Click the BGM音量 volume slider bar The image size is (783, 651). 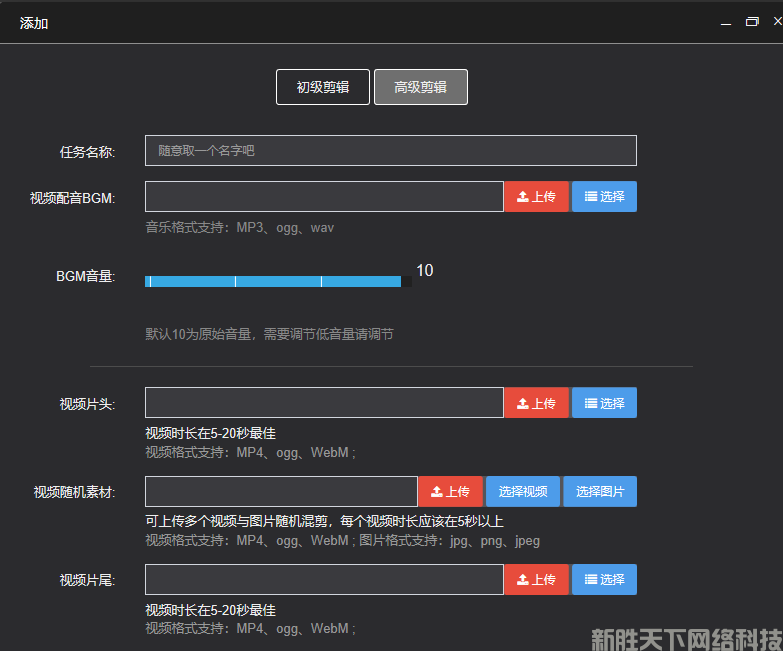[x=273, y=282]
